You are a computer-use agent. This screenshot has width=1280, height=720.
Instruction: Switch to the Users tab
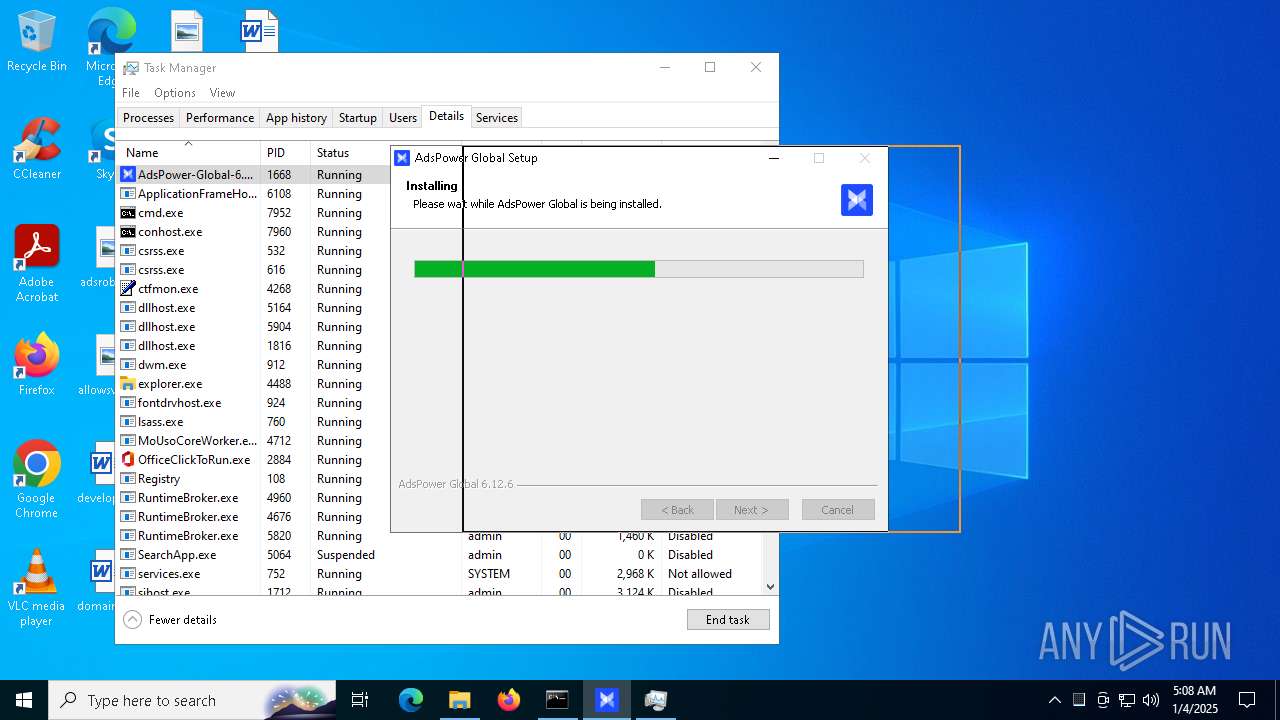[x=403, y=118]
